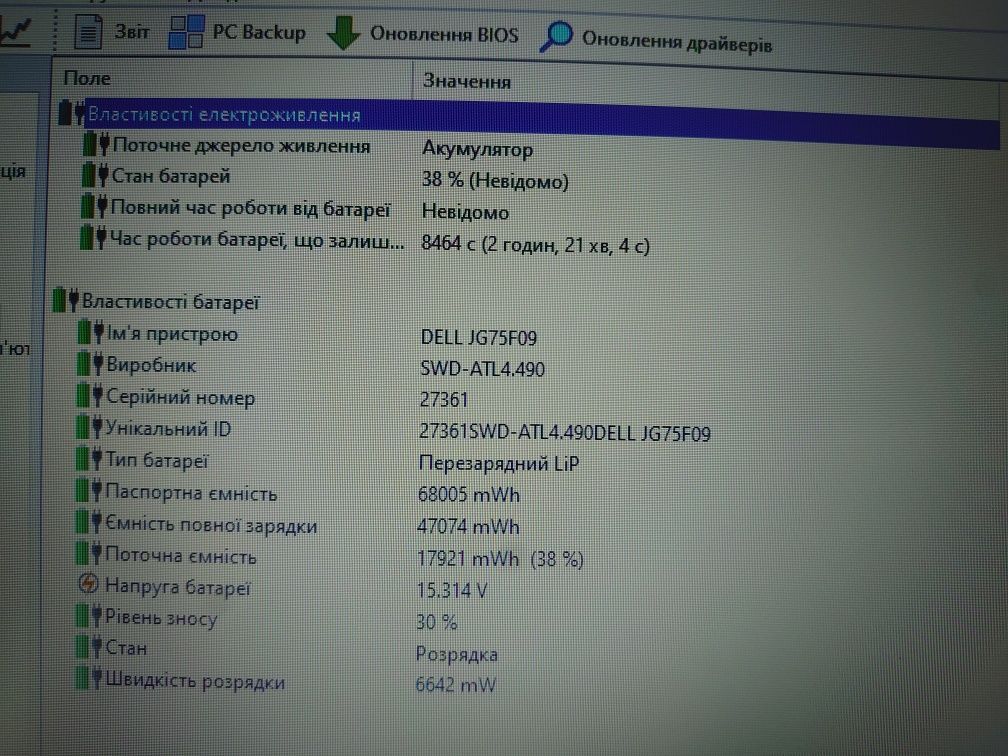Viewport: 1008px width, 756px height.
Task: Click the value 8464 с (2 годин, 21 хв, 4 с)
Action: coord(536,244)
